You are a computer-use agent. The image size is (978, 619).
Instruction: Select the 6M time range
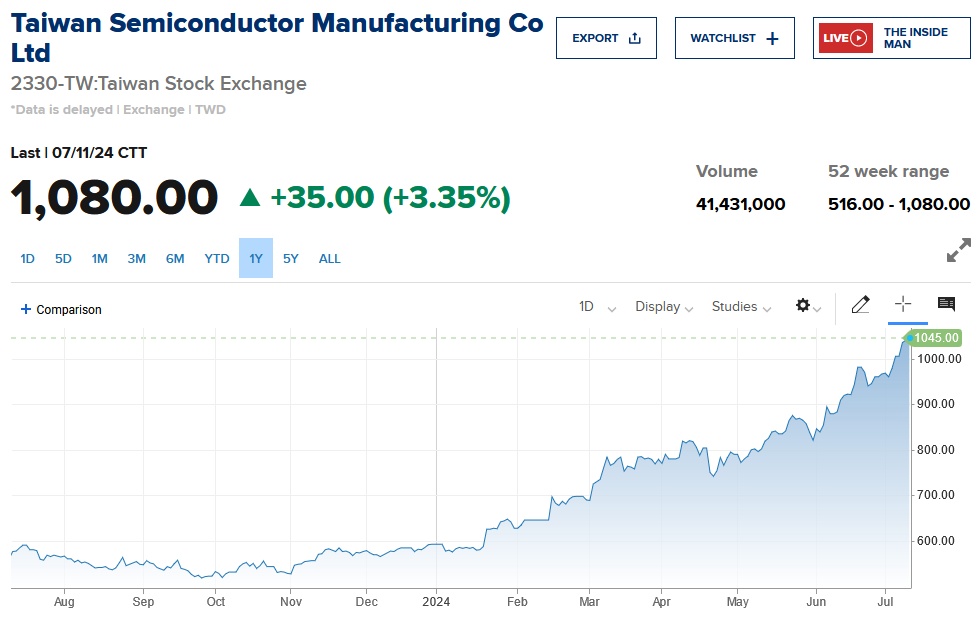(175, 259)
